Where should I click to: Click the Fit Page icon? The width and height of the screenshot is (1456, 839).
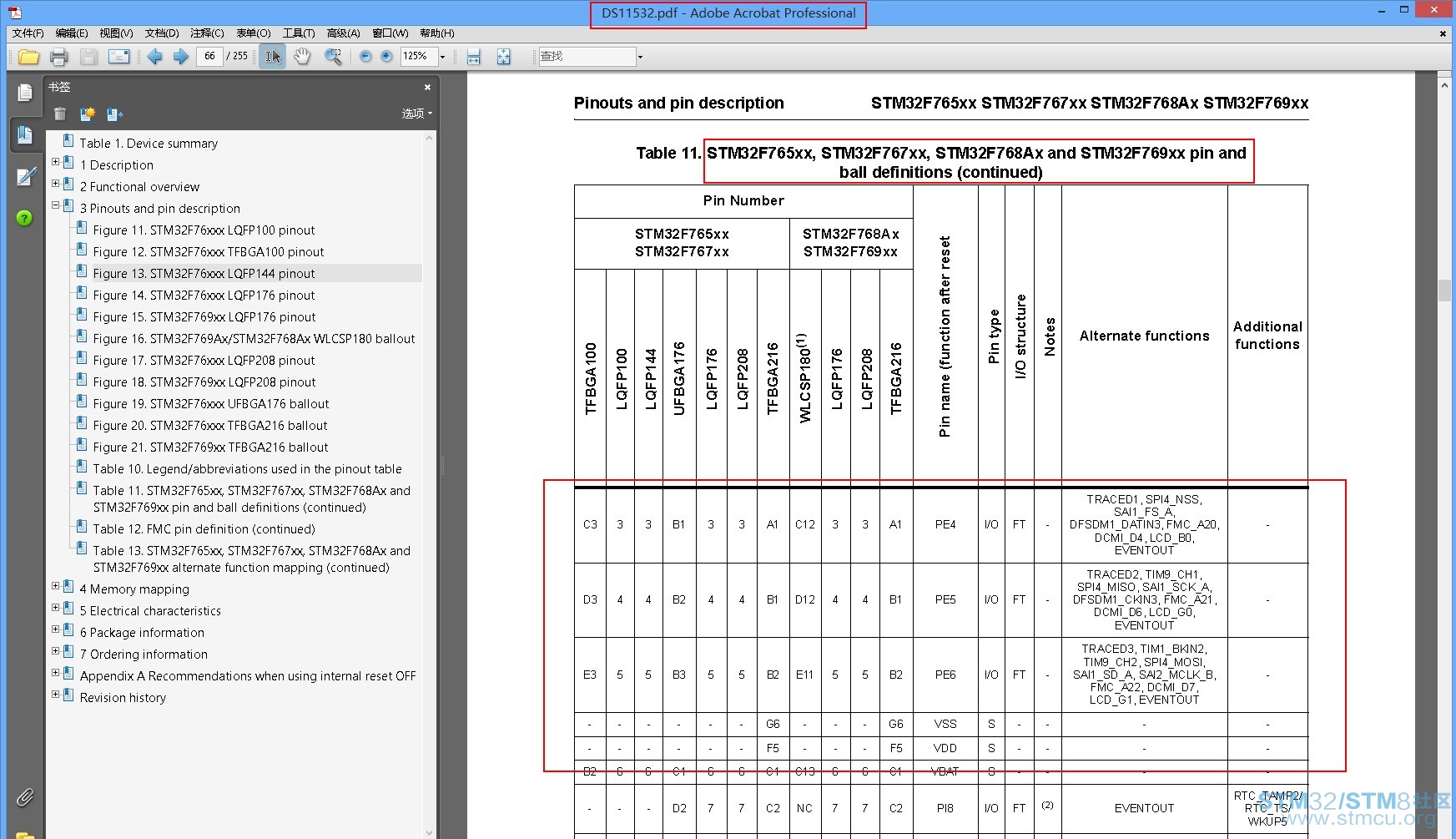coord(503,57)
